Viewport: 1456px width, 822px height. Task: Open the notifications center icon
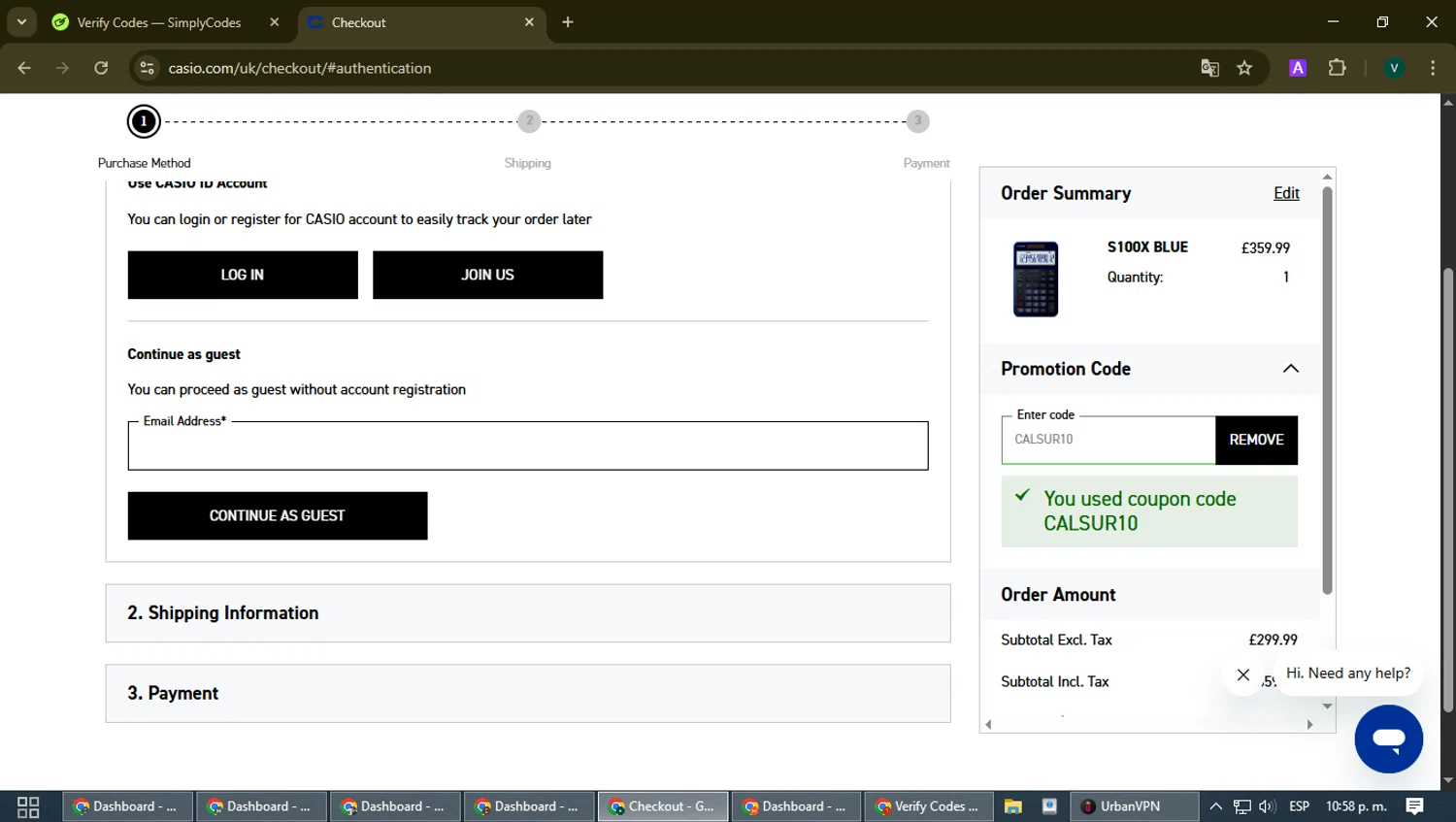[1415, 806]
